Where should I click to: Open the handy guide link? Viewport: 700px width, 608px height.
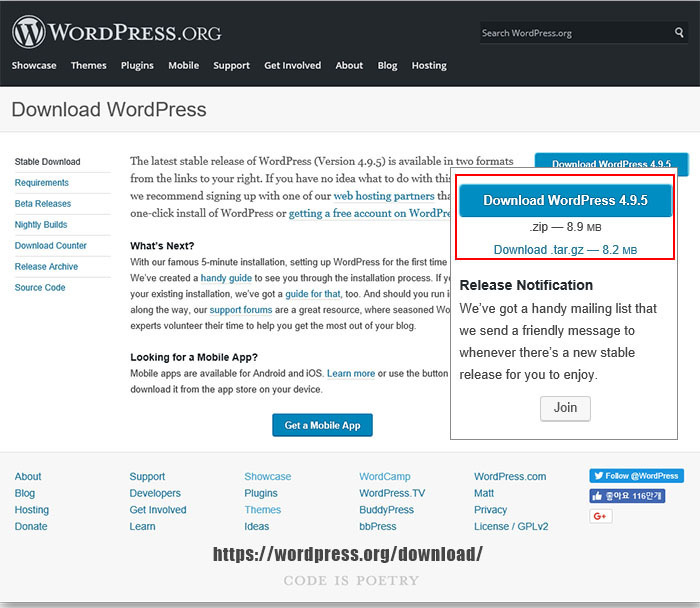(x=226, y=278)
